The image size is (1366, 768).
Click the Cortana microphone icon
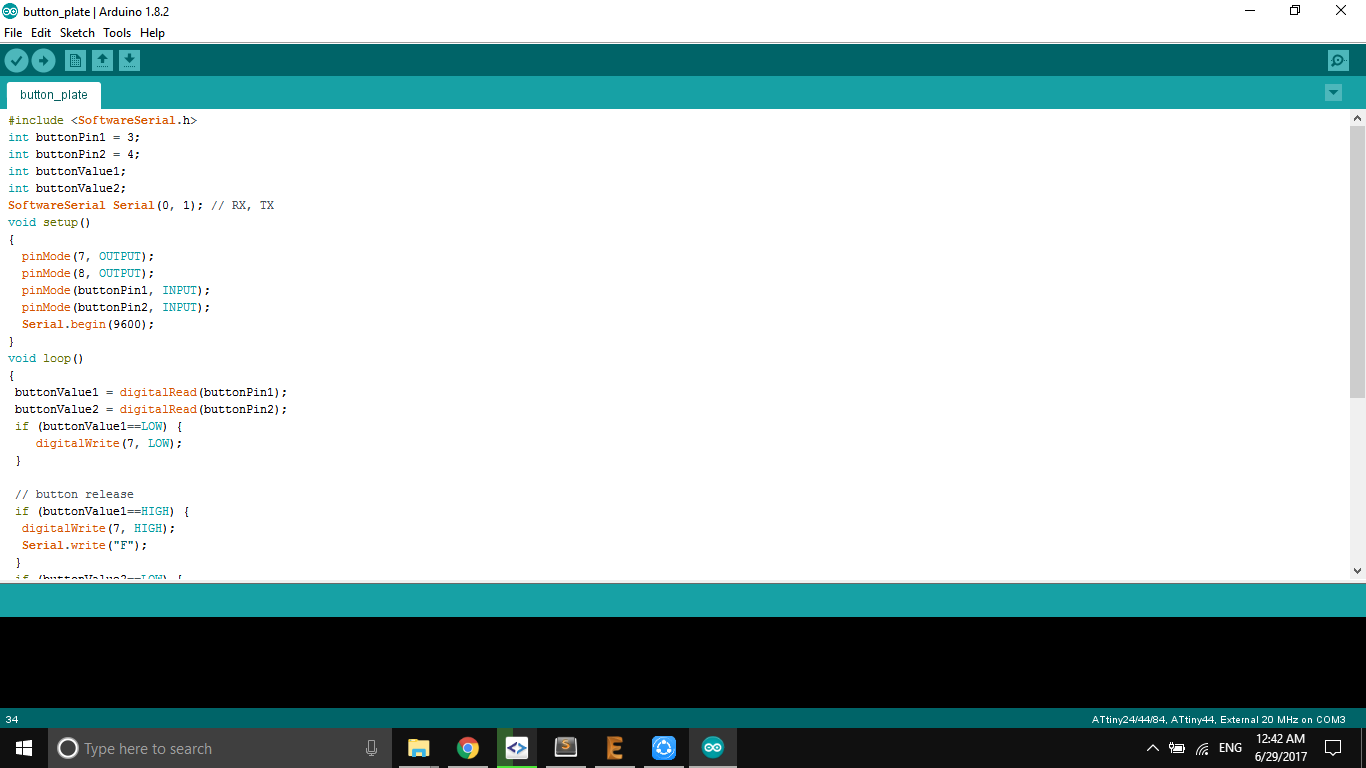(x=372, y=748)
